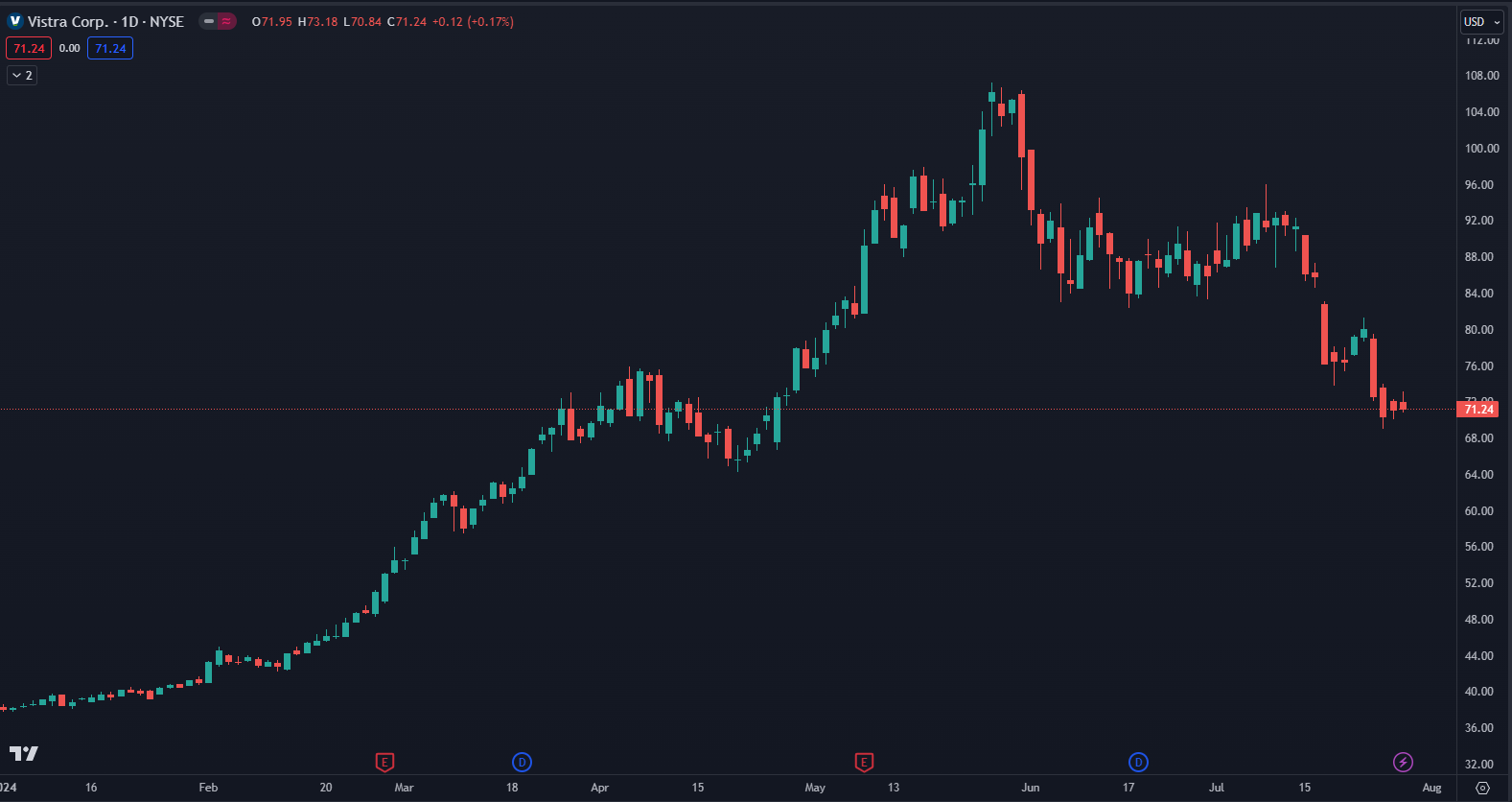Click the 88.00 price axis label
This screenshot has height=802, width=1512.
click(x=1479, y=257)
